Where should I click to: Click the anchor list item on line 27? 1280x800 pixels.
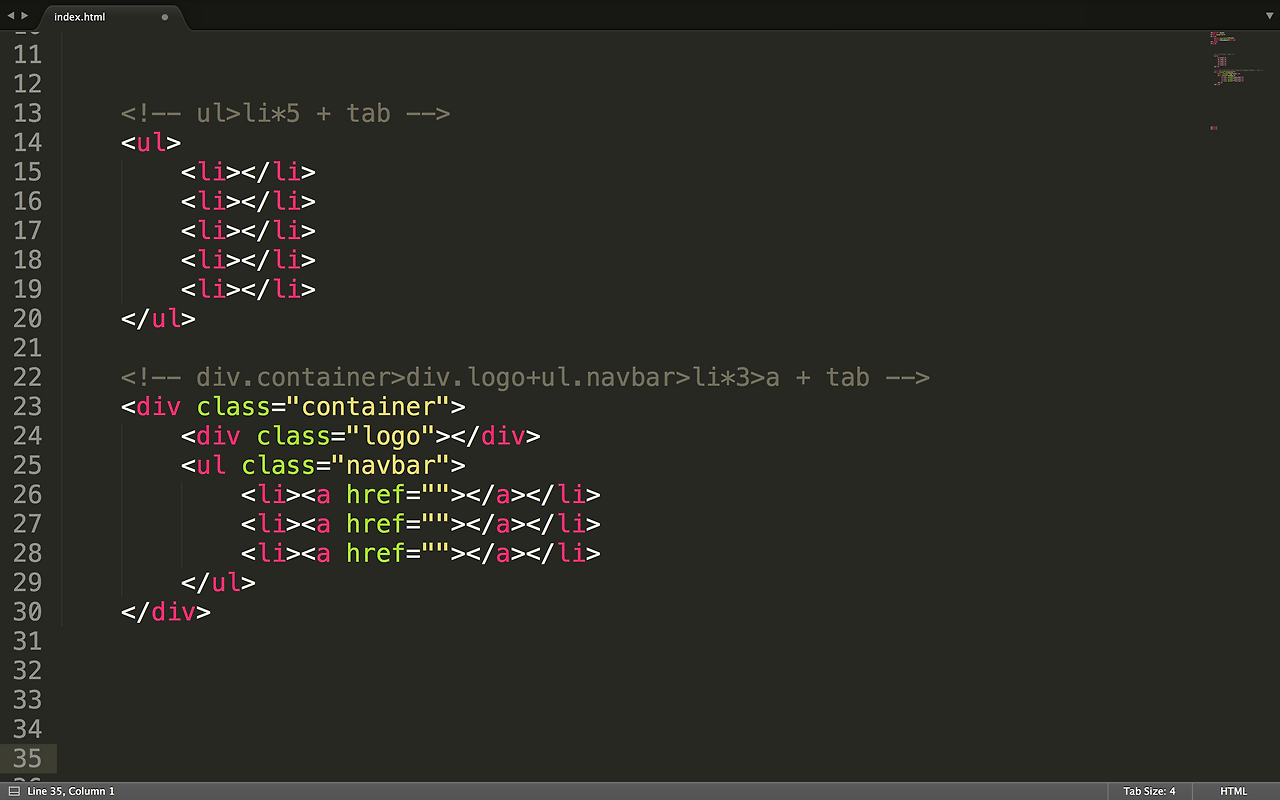(x=421, y=524)
